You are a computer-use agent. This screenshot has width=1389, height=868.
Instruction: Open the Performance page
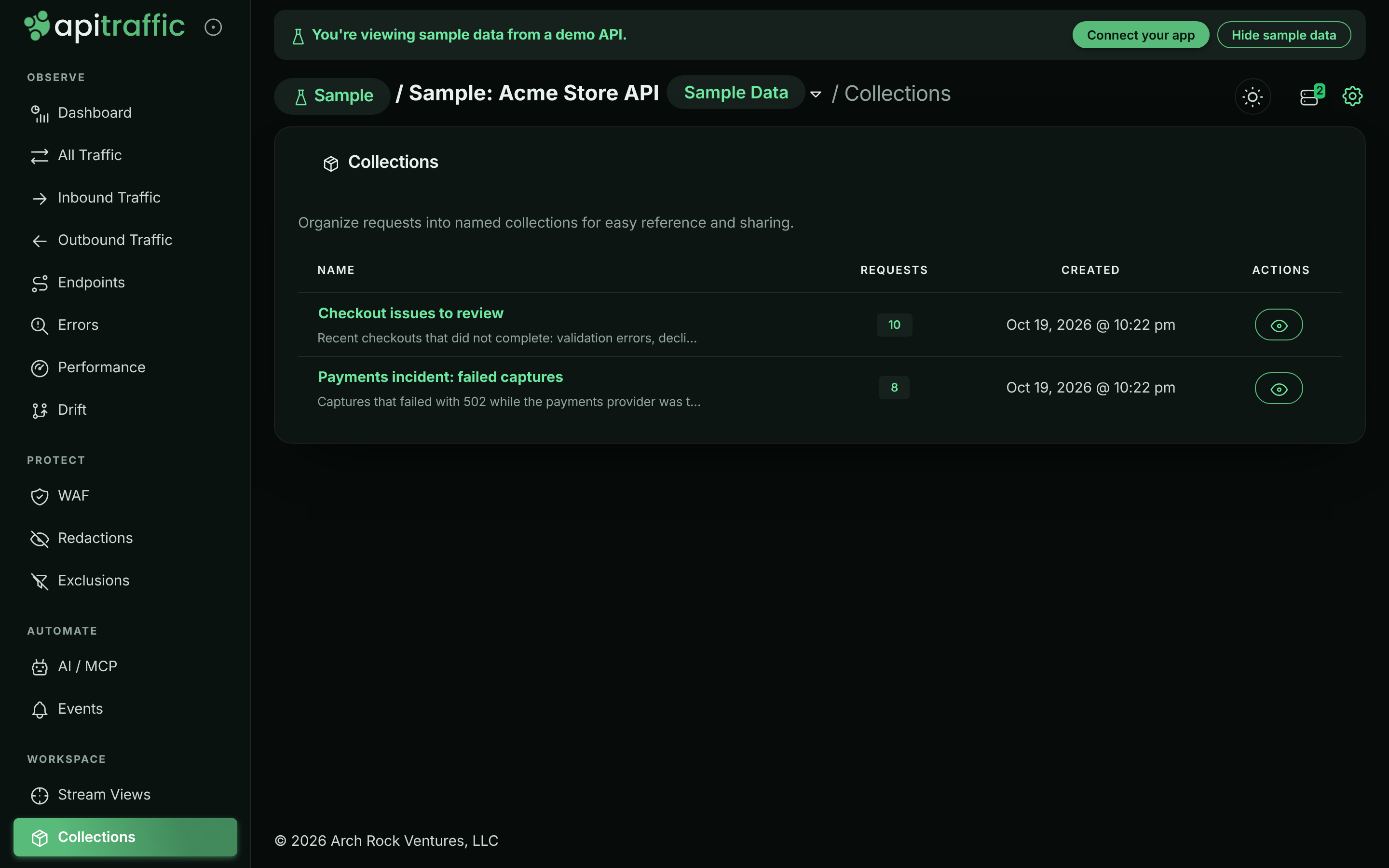click(125, 367)
